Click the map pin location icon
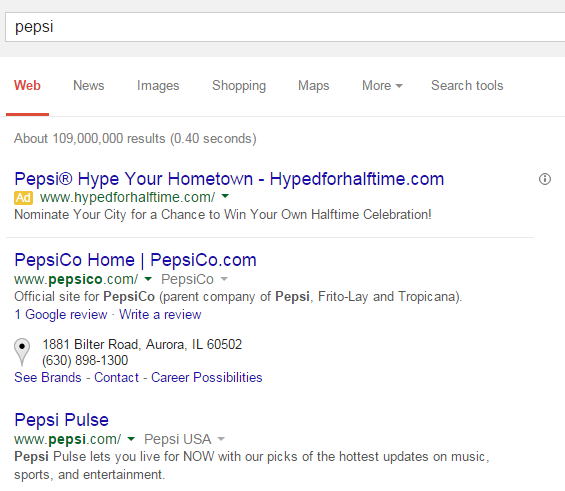Screen dimensions: 565x491 coord(22,352)
